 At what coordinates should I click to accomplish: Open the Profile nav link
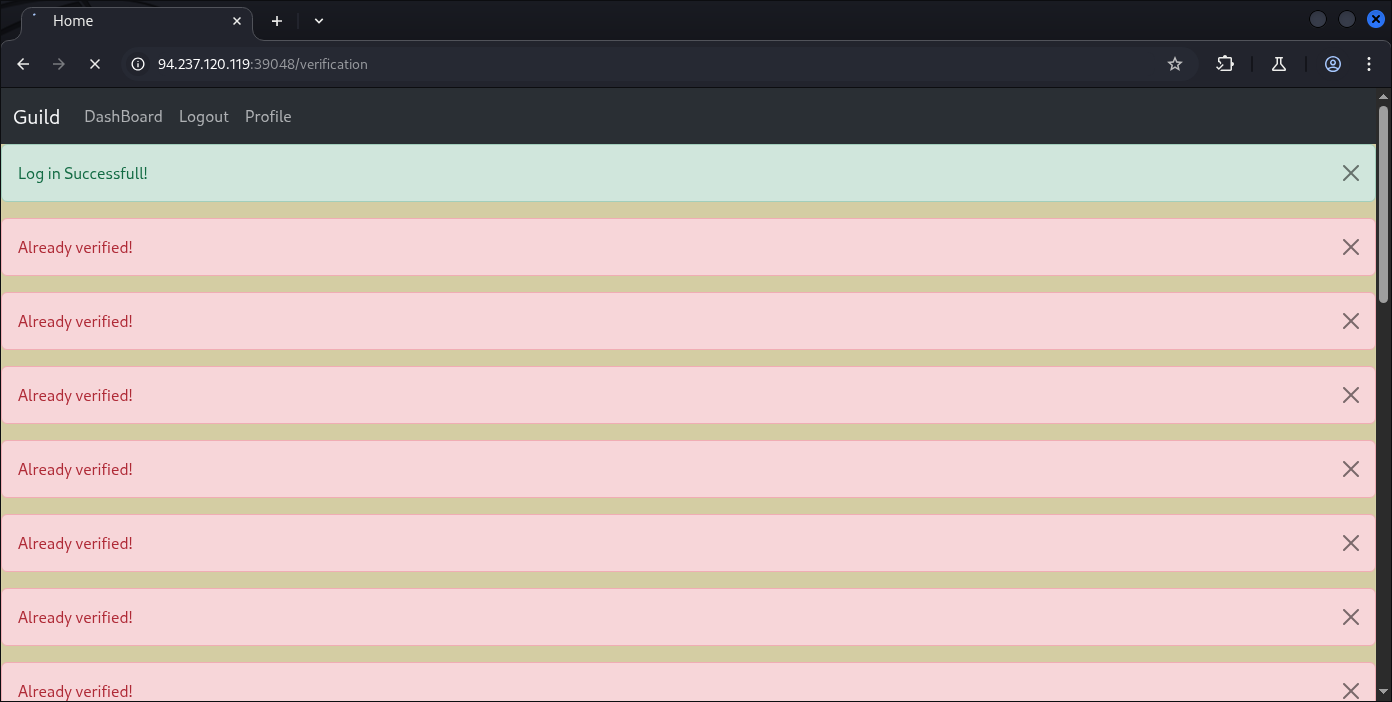(268, 117)
